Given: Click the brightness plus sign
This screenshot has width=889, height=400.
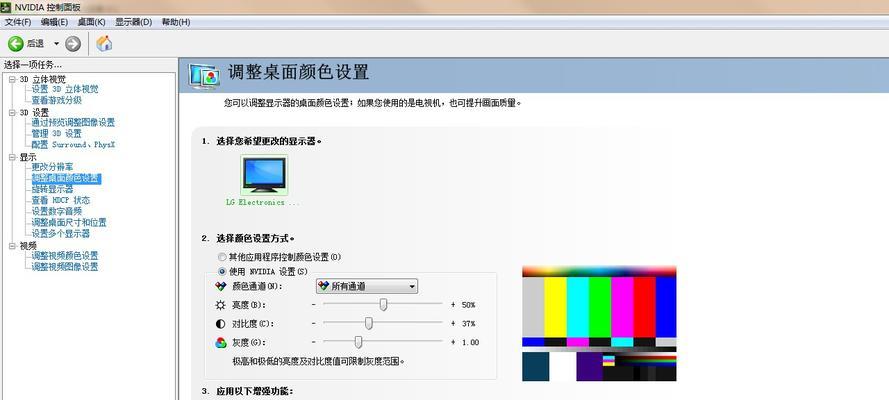Looking at the screenshot, I should coord(453,305).
